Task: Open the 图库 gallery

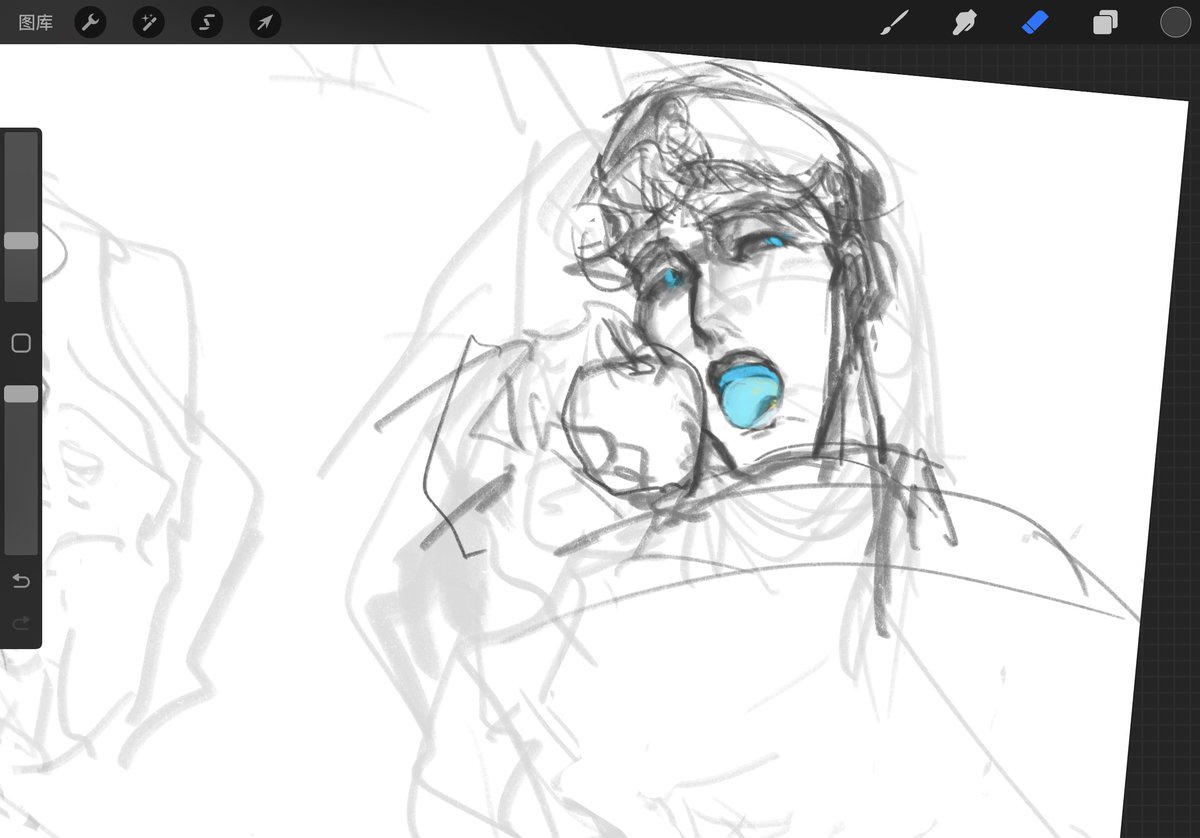Action: pos(36,22)
